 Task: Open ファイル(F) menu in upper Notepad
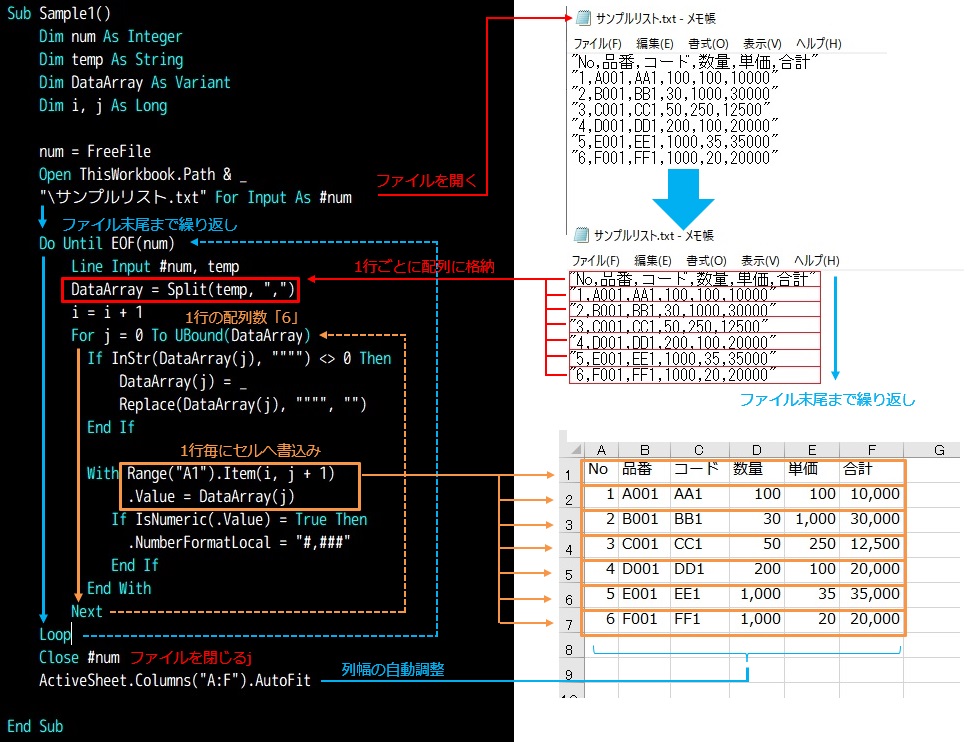(x=598, y=43)
